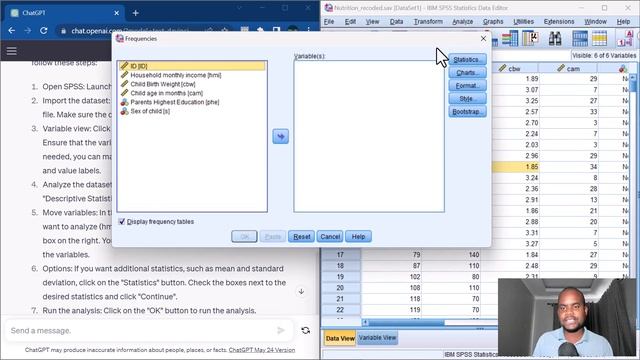Screen dimensions: 640x360
Task: Toggle Display frequency tables checkbox
Action: point(122,222)
